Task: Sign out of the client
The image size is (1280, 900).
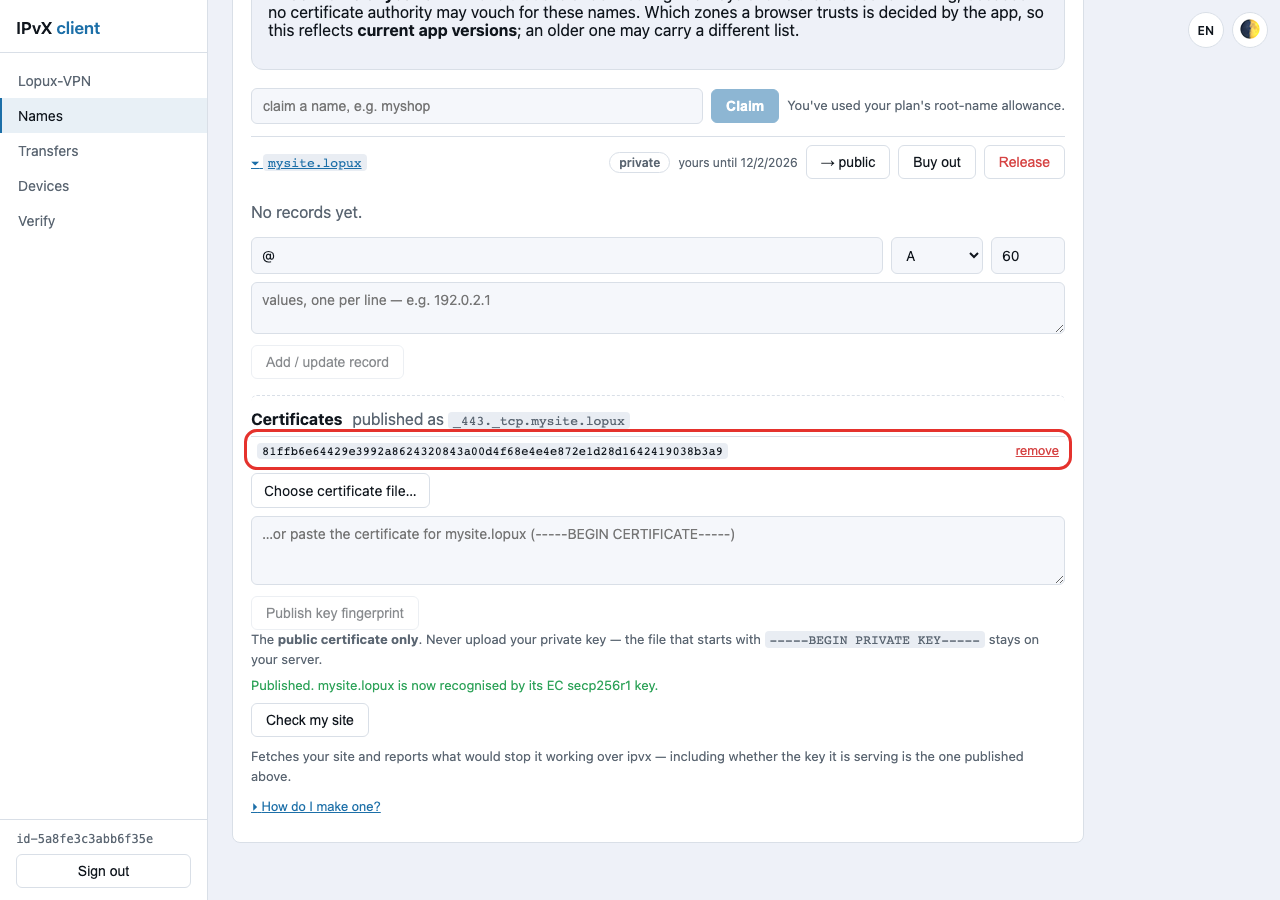Action: (x=104, y=871)
